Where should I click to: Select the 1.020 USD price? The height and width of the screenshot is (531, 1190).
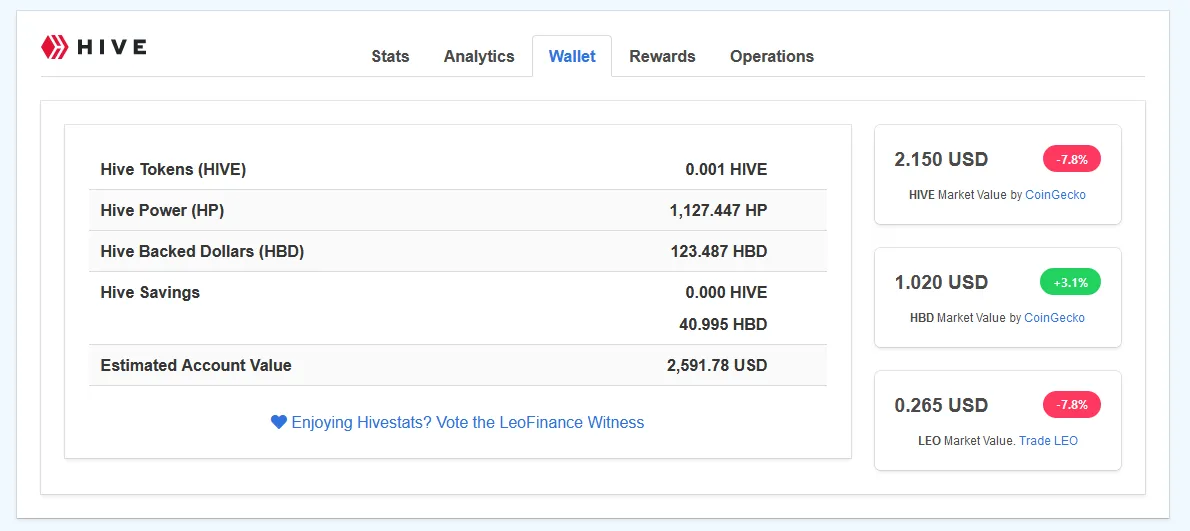click(941, 282)
